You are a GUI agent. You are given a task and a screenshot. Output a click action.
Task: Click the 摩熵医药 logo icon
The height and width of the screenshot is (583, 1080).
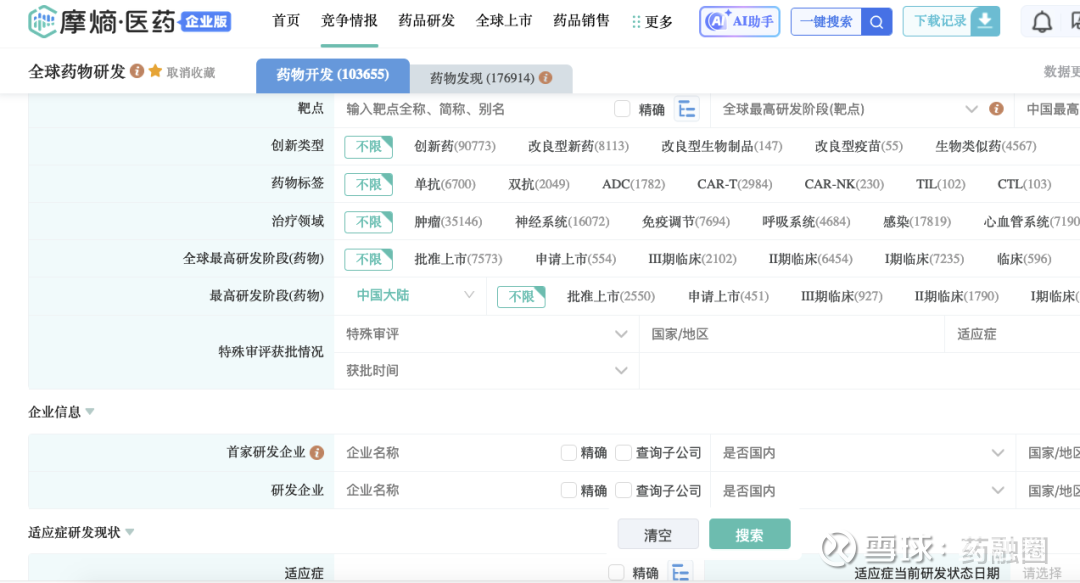[x=42, y=21]
